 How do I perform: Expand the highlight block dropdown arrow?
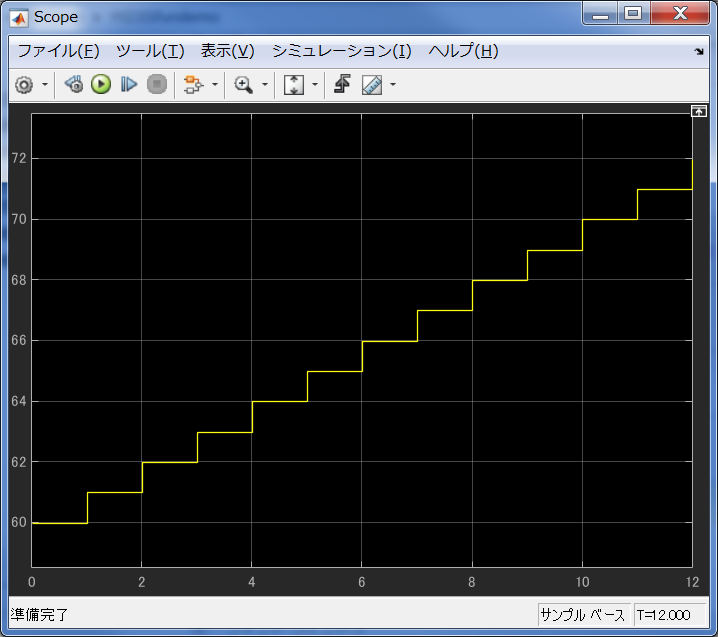tap(215, 85)
